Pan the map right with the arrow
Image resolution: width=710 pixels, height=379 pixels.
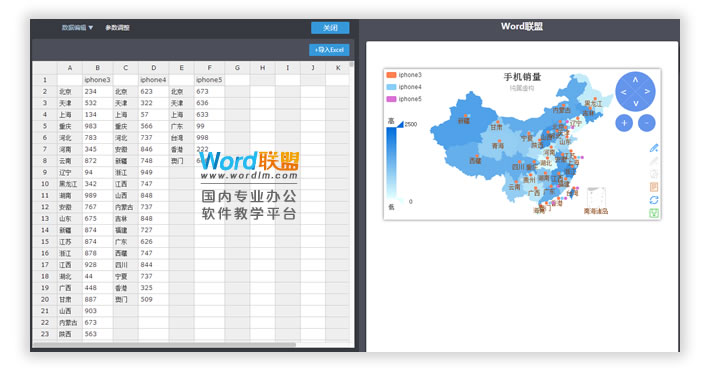pos(648,91)
